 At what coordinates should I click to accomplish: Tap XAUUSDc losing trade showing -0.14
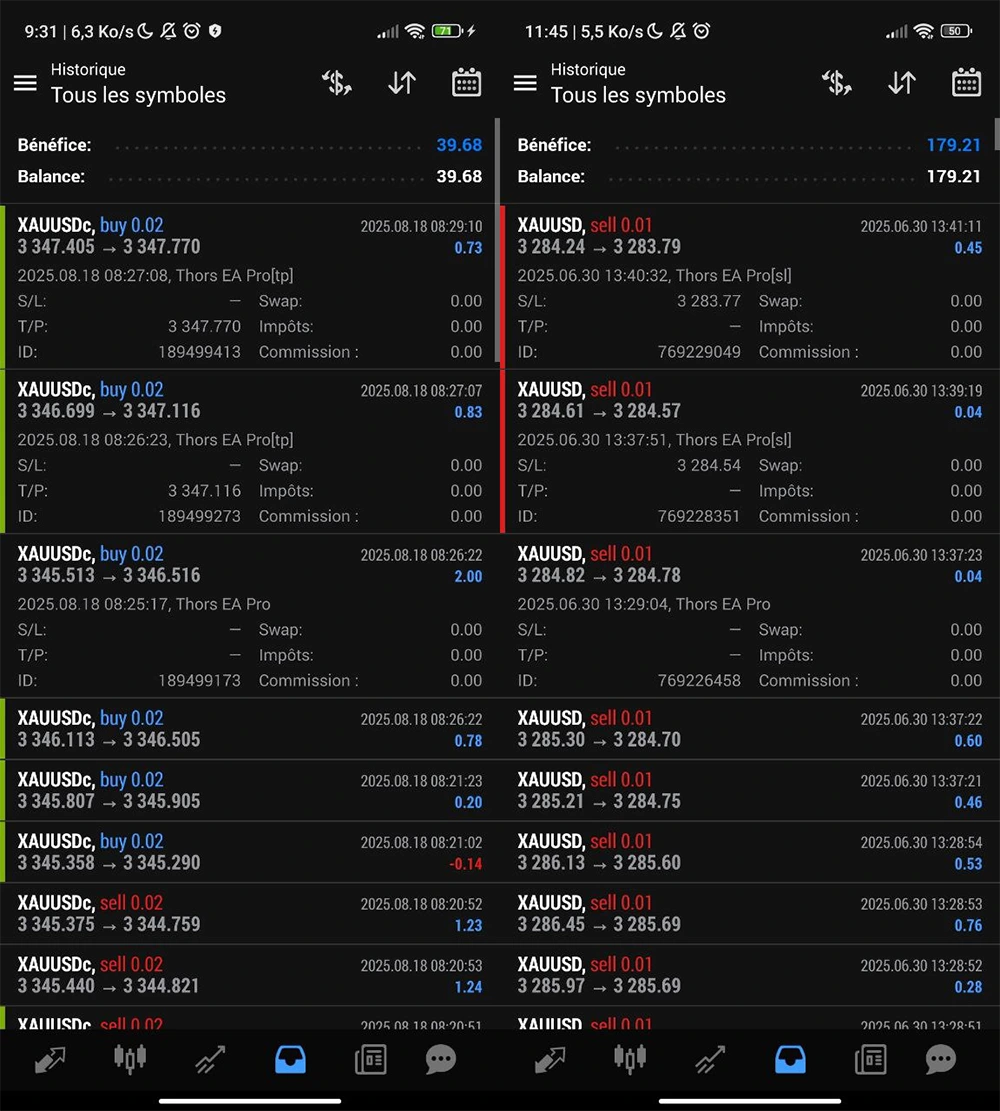(x=250, y=852)
